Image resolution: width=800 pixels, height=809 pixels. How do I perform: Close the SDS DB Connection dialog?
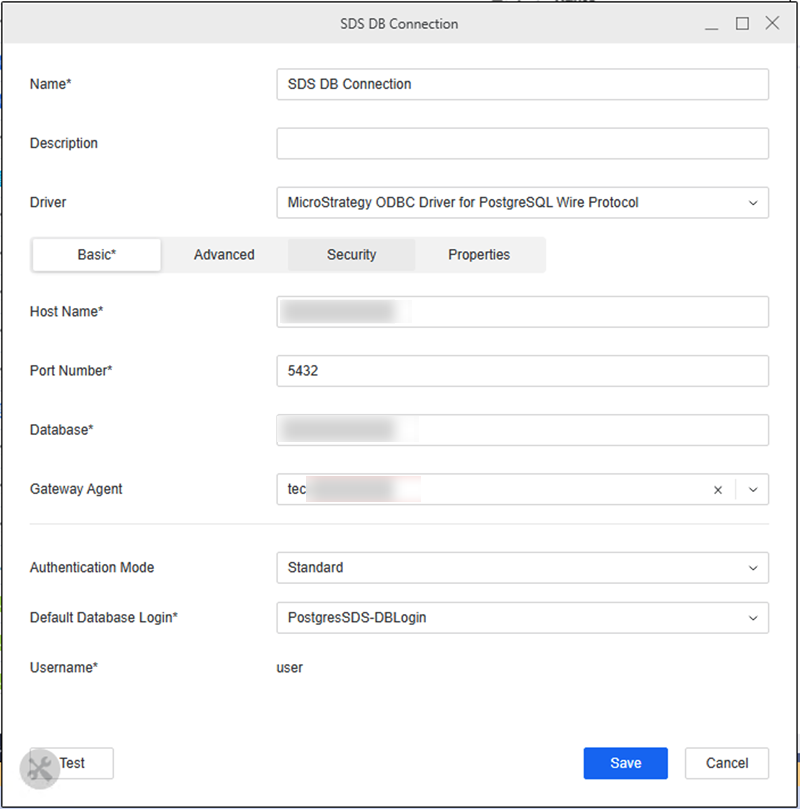[x=772, y=24]
